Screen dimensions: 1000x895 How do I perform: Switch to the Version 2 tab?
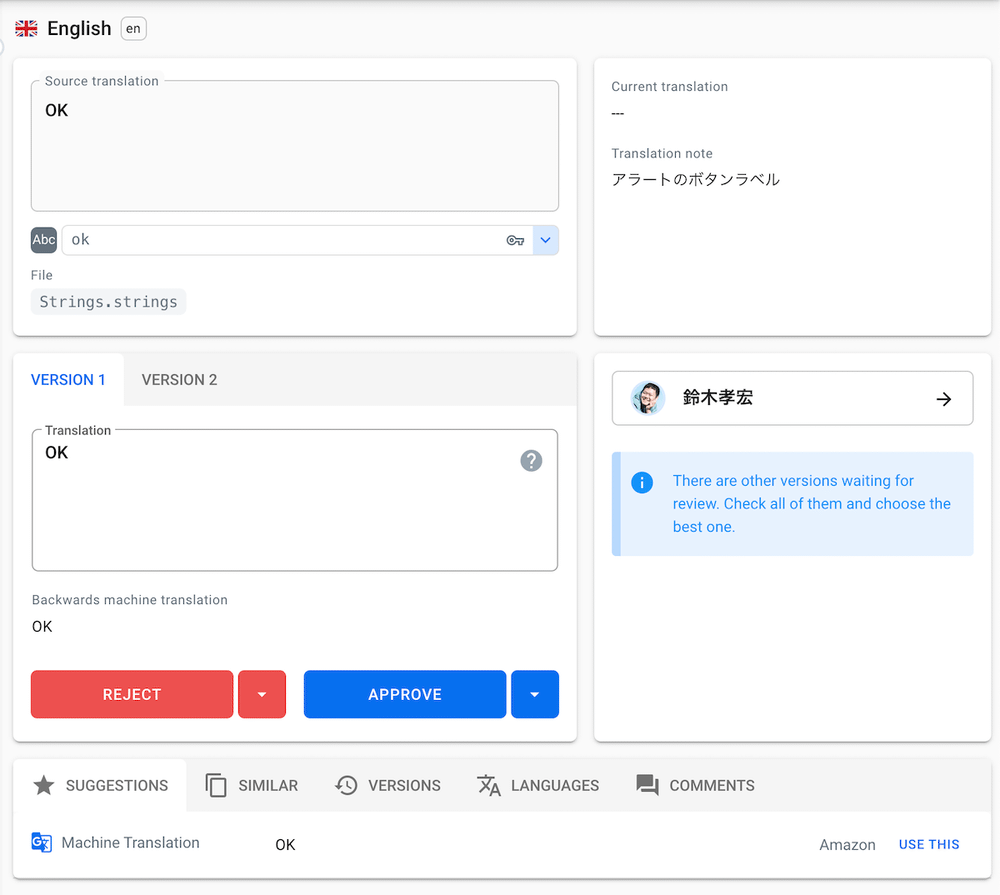click(179, 380)
